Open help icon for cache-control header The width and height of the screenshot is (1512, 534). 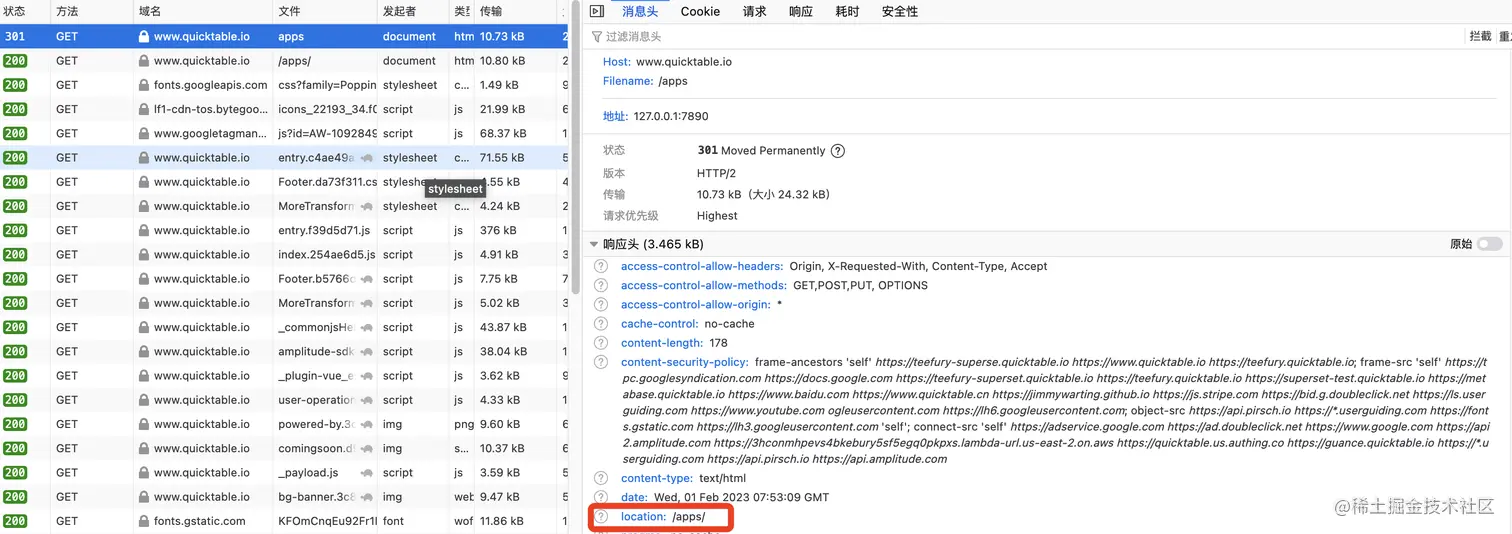pyautogui.click(x=601, y=324)
